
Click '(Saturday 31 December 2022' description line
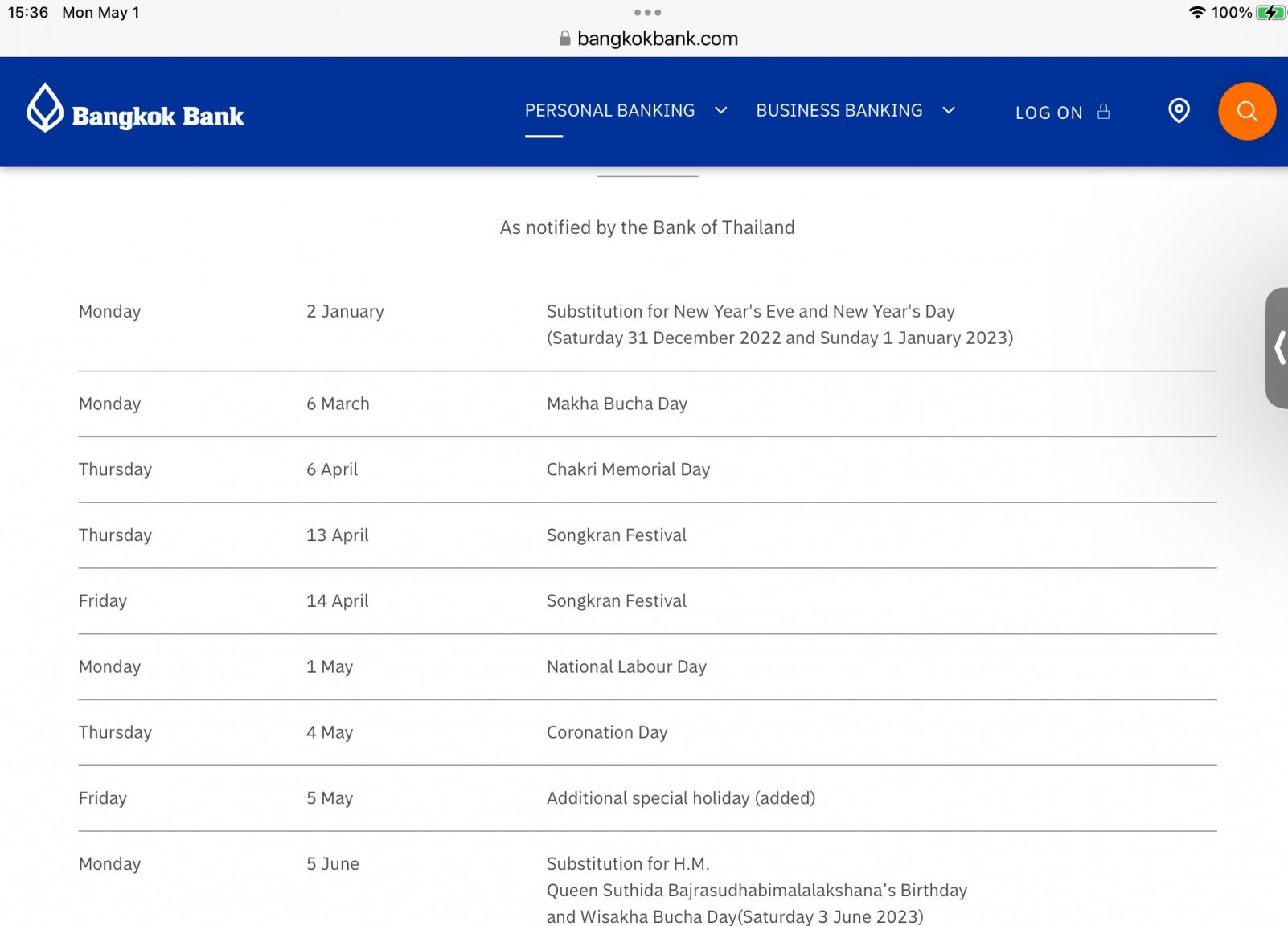tap(780, 338)
